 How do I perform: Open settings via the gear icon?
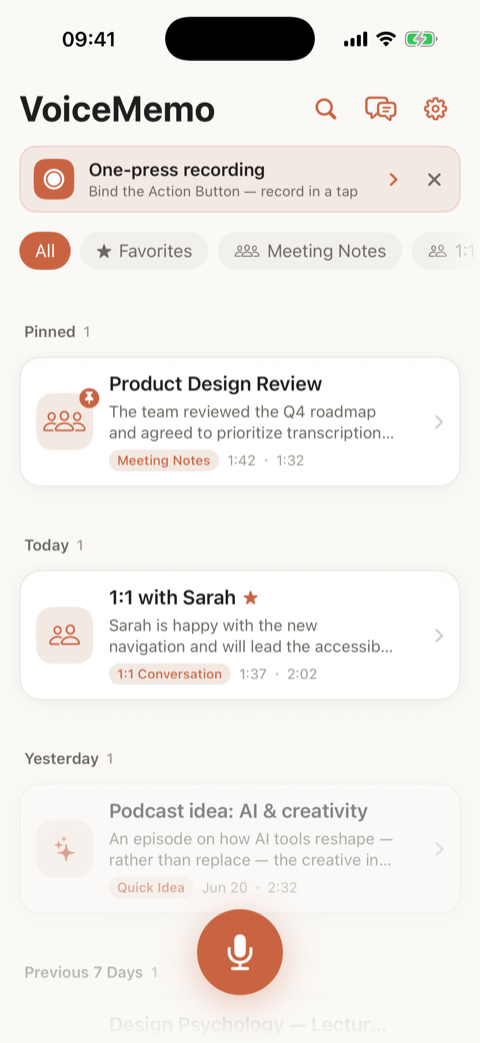pyautogui.click(x=435, y=108)
